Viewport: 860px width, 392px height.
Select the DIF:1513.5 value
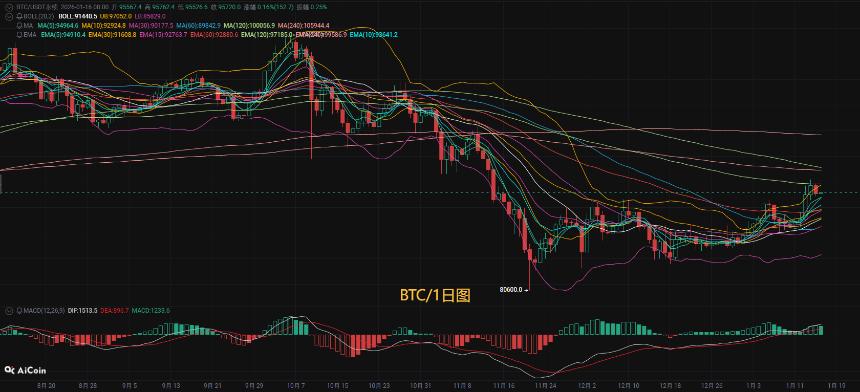tap(83, 310)
